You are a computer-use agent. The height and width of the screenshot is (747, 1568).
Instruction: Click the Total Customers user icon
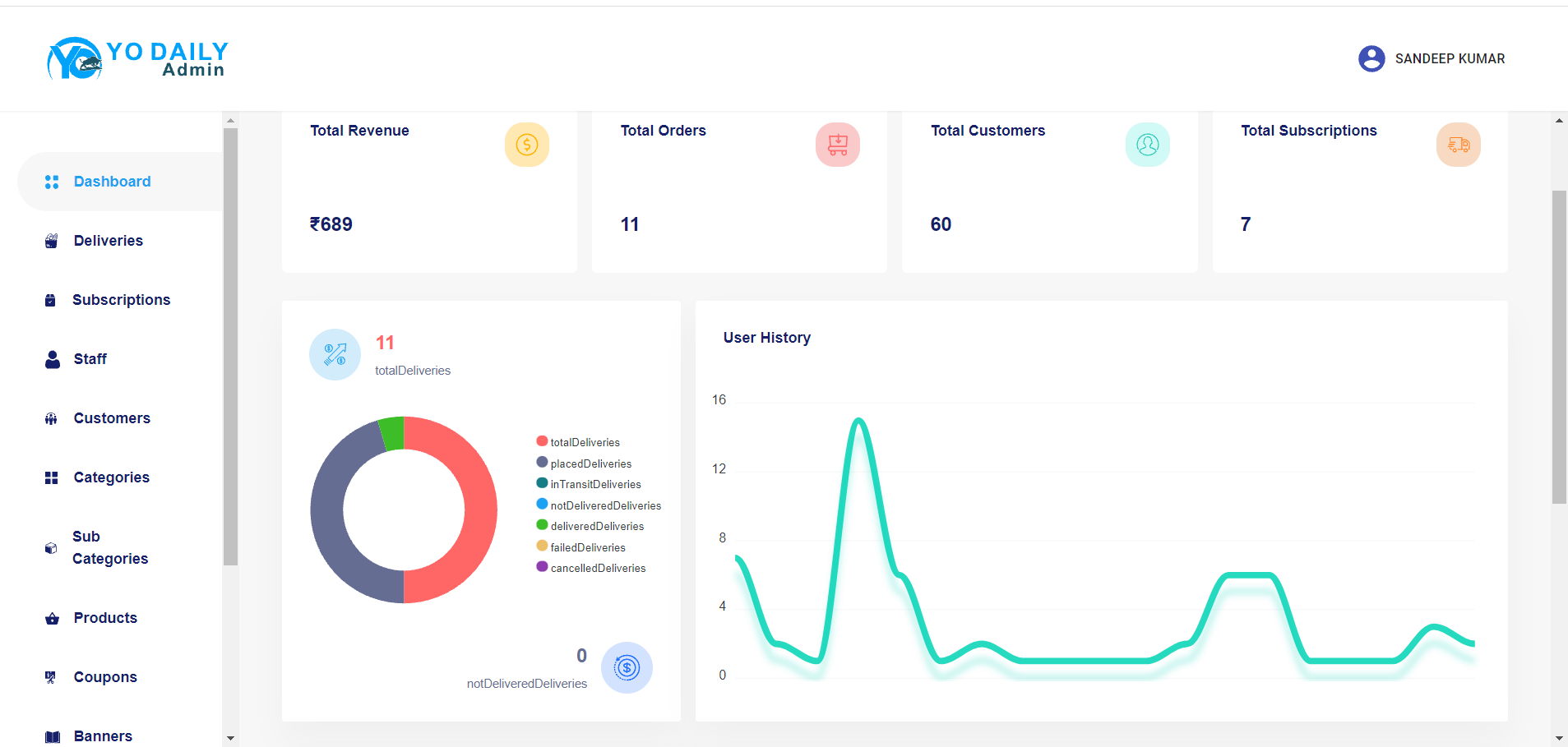(1147, 145)
